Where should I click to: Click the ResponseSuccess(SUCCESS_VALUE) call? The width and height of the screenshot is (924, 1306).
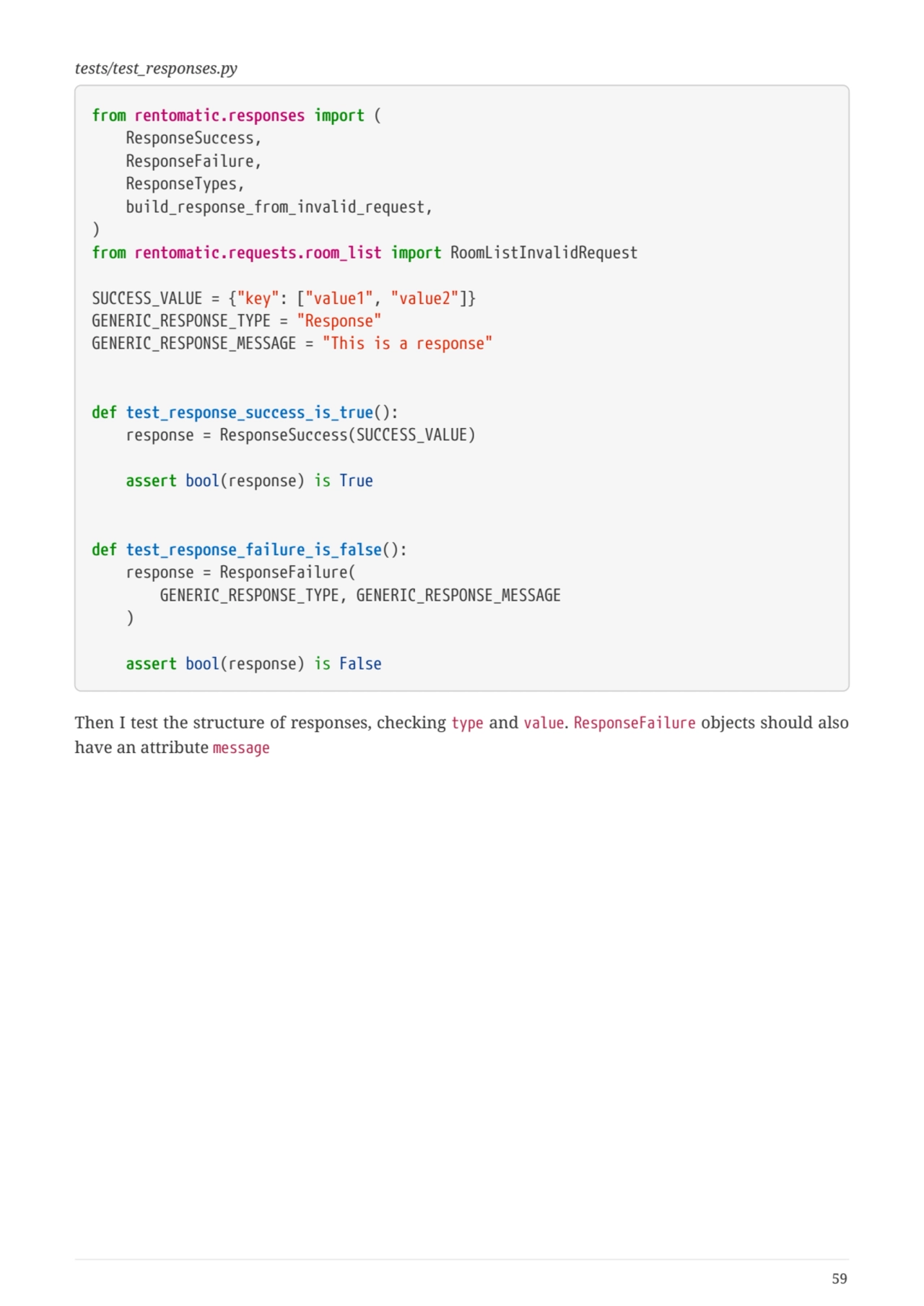tap(347, 435)
